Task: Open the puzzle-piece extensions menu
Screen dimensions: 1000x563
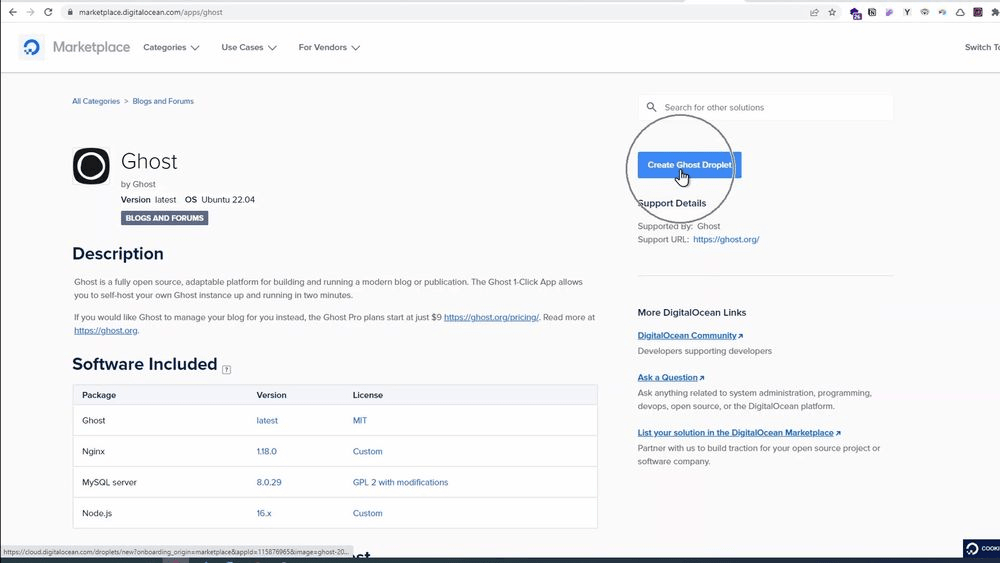Action: click(x=995, y=12)
